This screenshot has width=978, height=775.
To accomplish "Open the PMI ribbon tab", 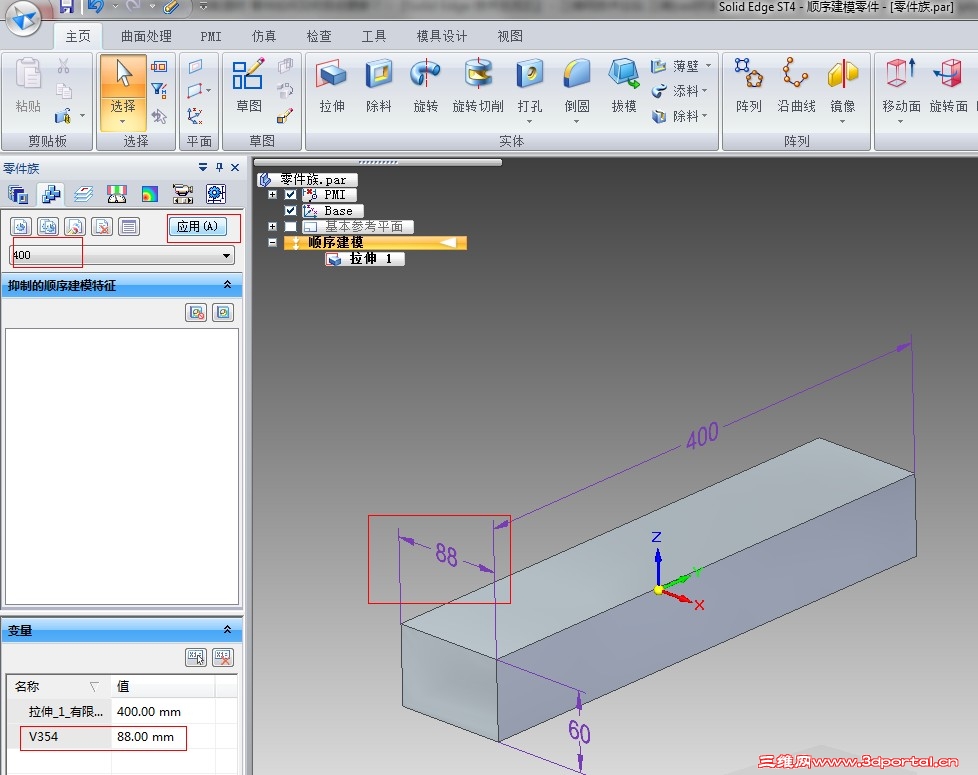I will [x=211, y=36].
